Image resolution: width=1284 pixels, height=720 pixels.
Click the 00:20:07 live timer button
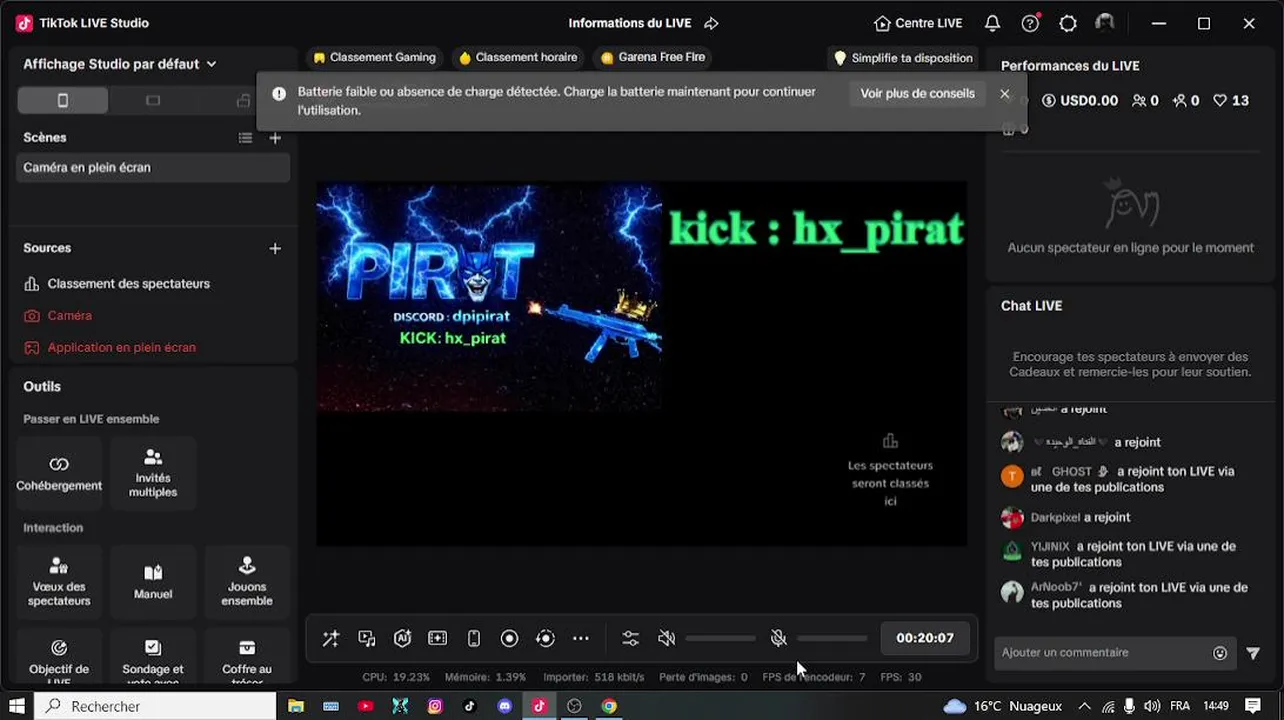(x=925, y=638)
